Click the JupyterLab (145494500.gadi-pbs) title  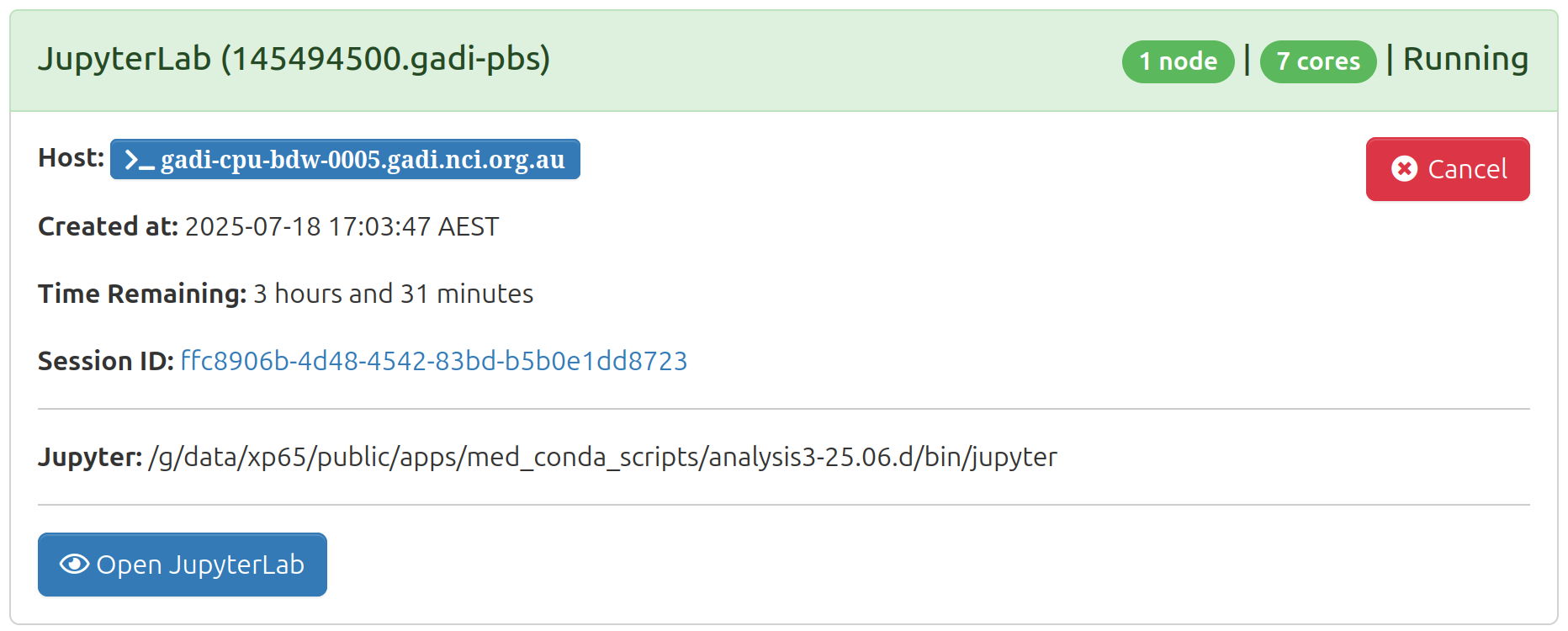coord(294,60)
